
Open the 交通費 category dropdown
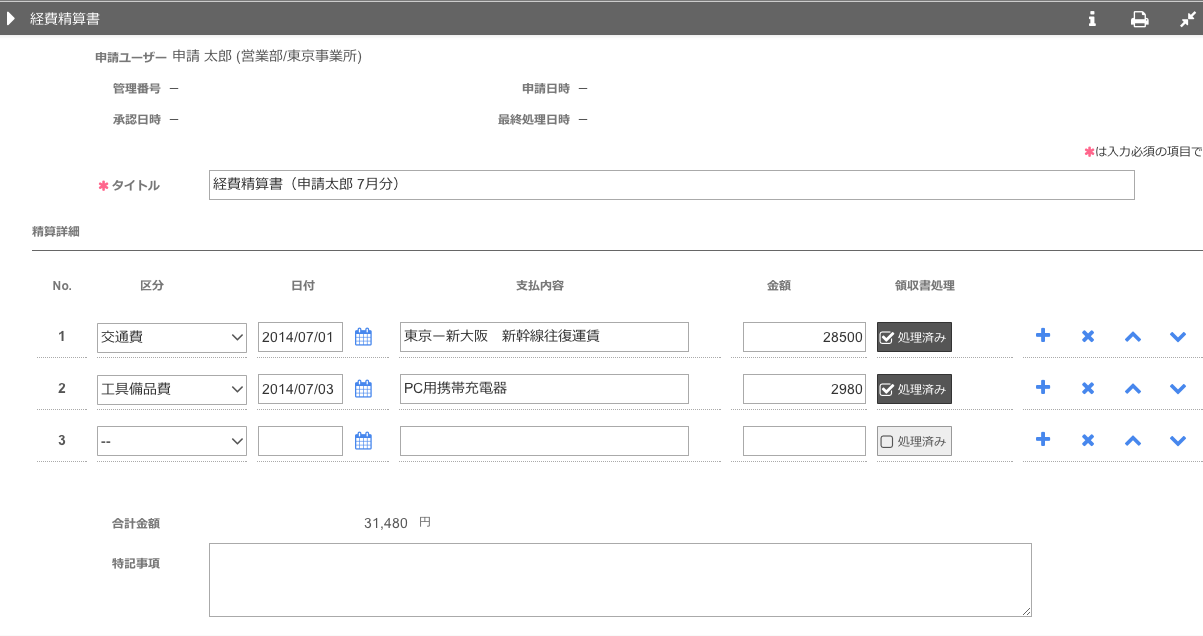(x=172, y=337)
